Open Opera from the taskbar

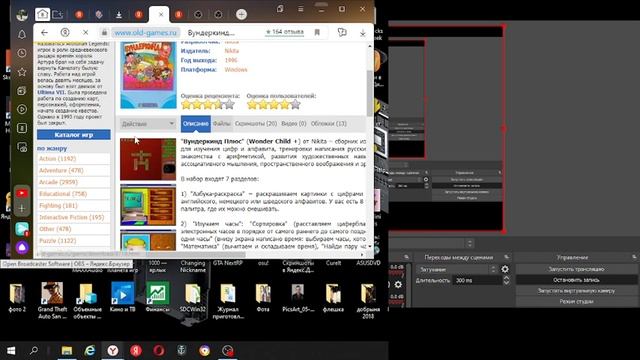pyautogui.click(x=159, y=351)
